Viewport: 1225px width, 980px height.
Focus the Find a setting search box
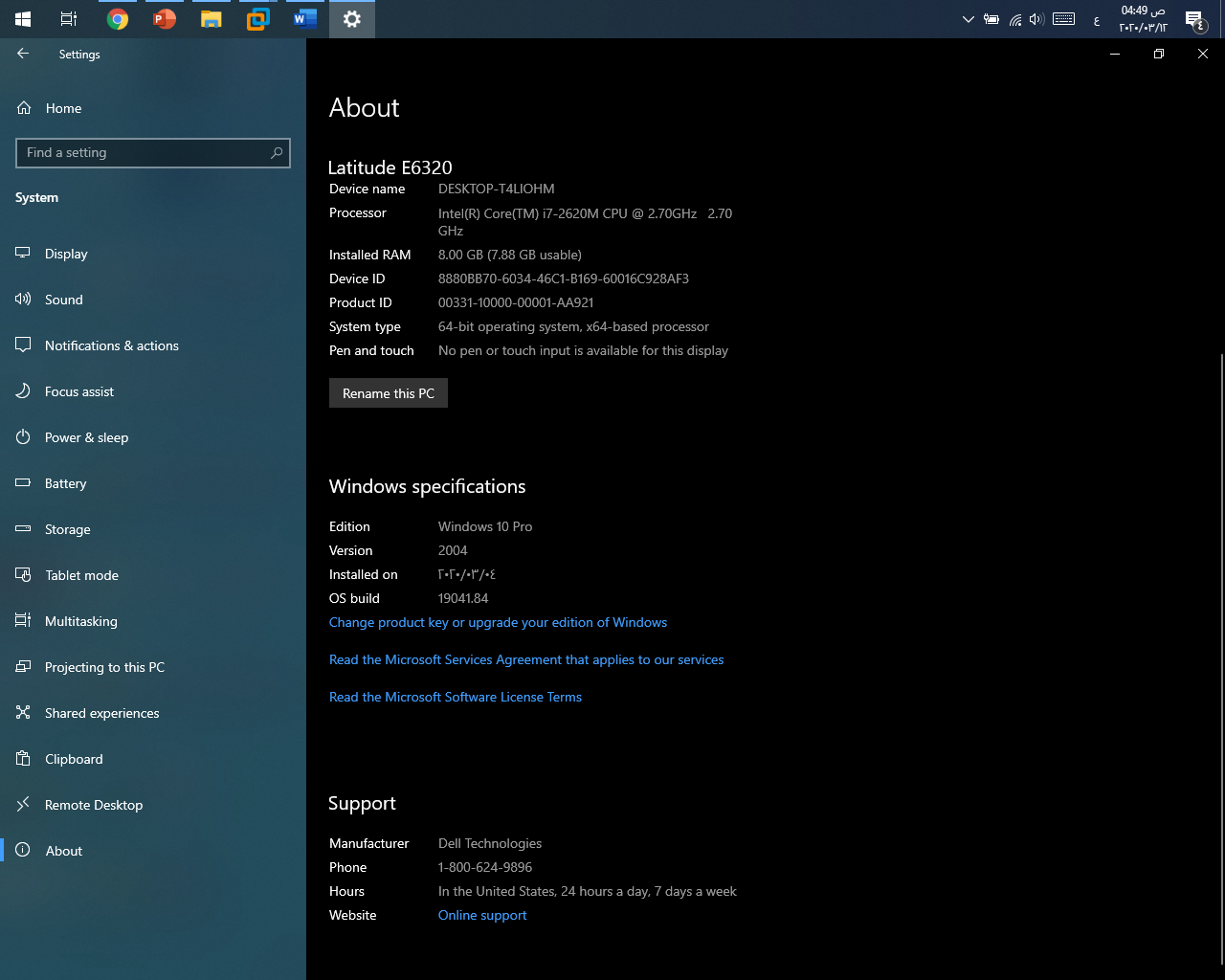click(x=153, y=153)
